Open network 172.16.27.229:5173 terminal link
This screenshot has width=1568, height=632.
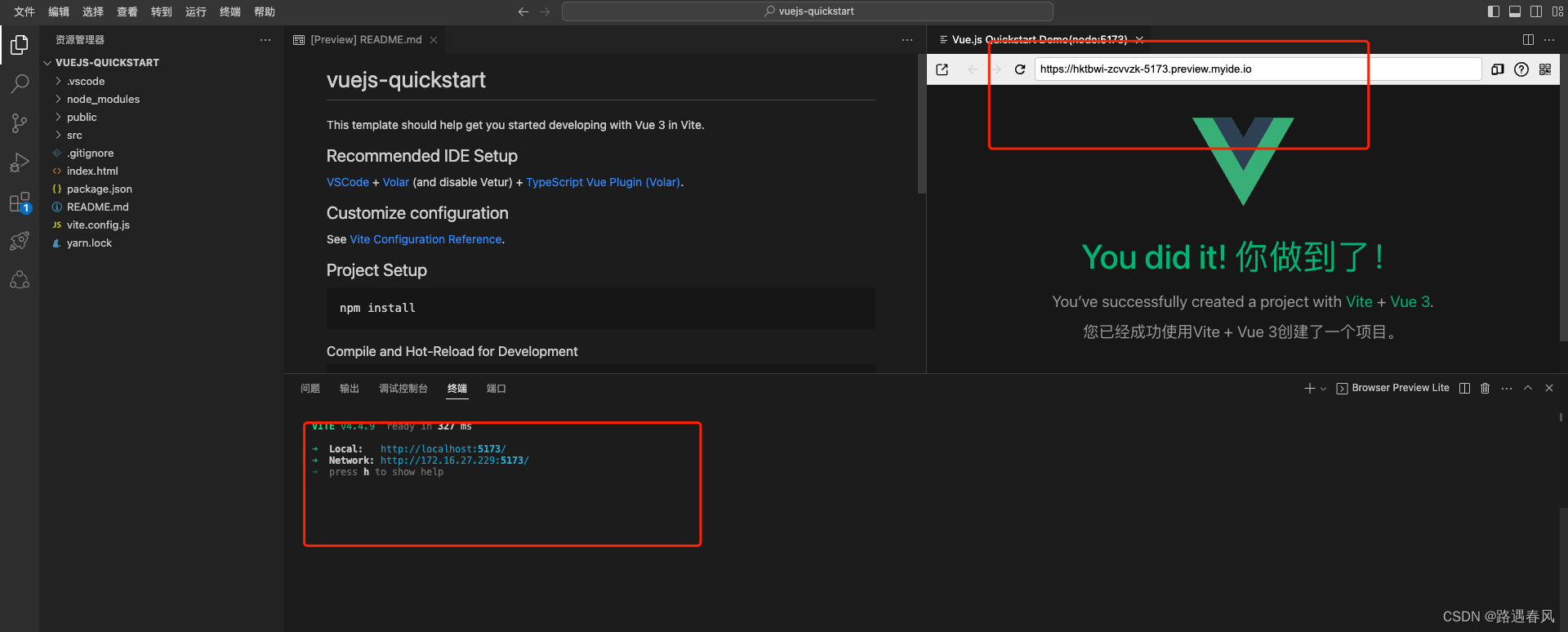[x=455, y=461]
